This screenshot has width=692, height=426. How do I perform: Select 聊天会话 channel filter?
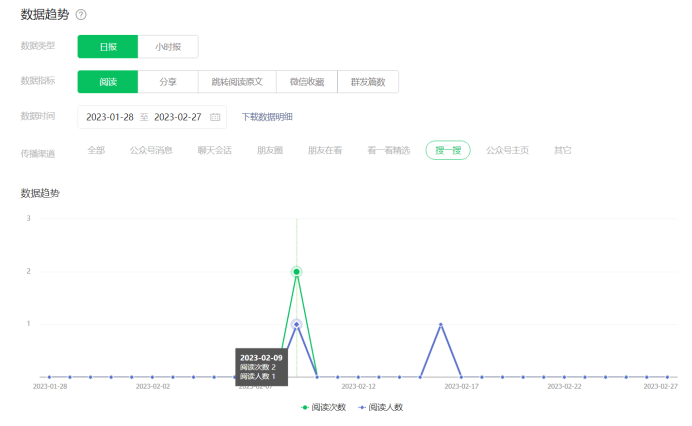(214, 151)
